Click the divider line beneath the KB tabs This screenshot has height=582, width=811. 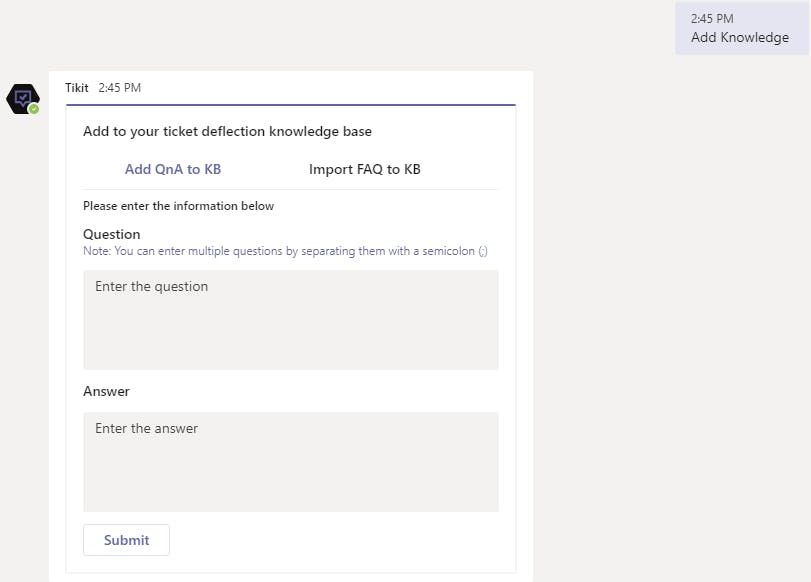point(290,190)
